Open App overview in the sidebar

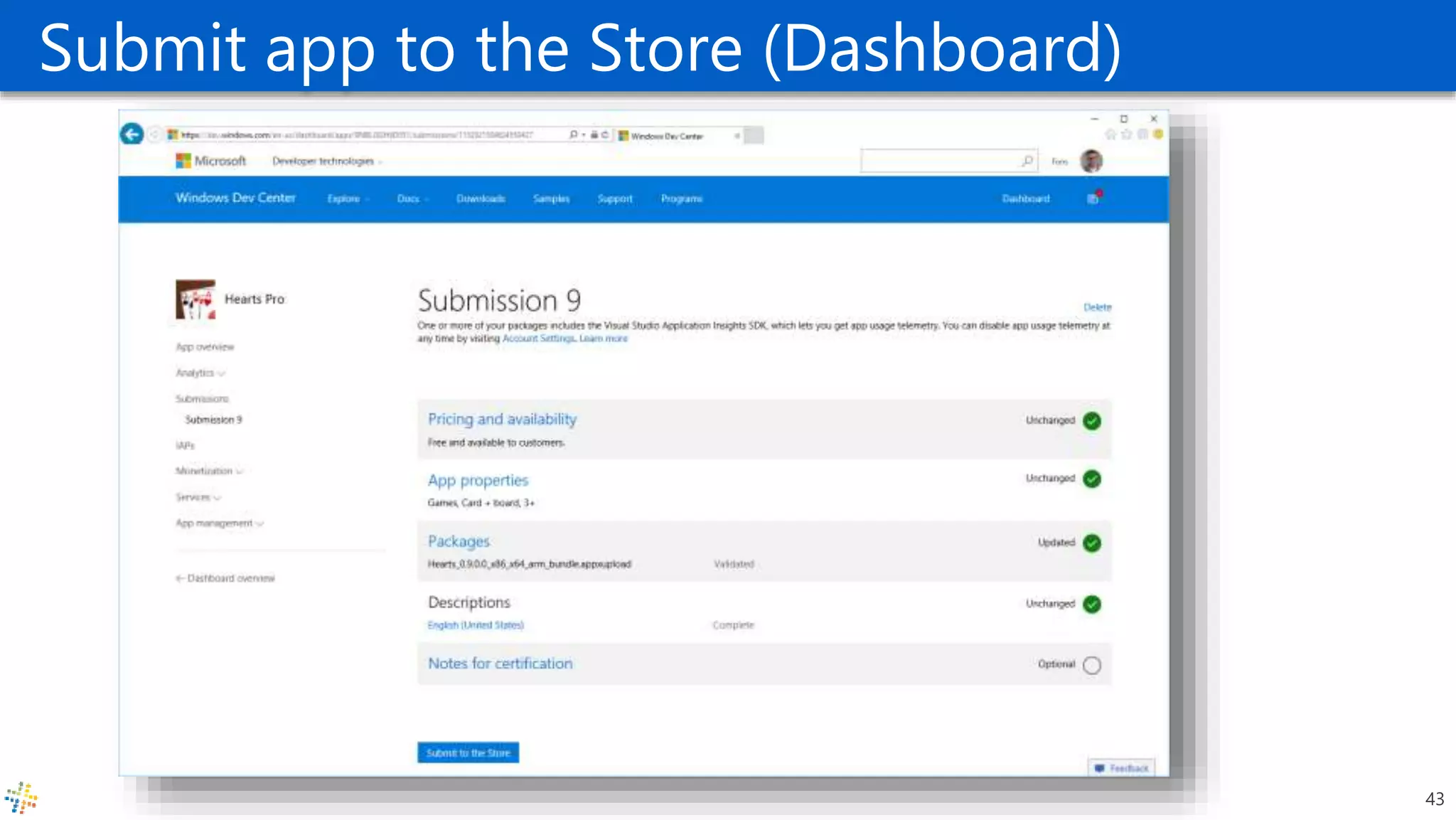(205, 347)
